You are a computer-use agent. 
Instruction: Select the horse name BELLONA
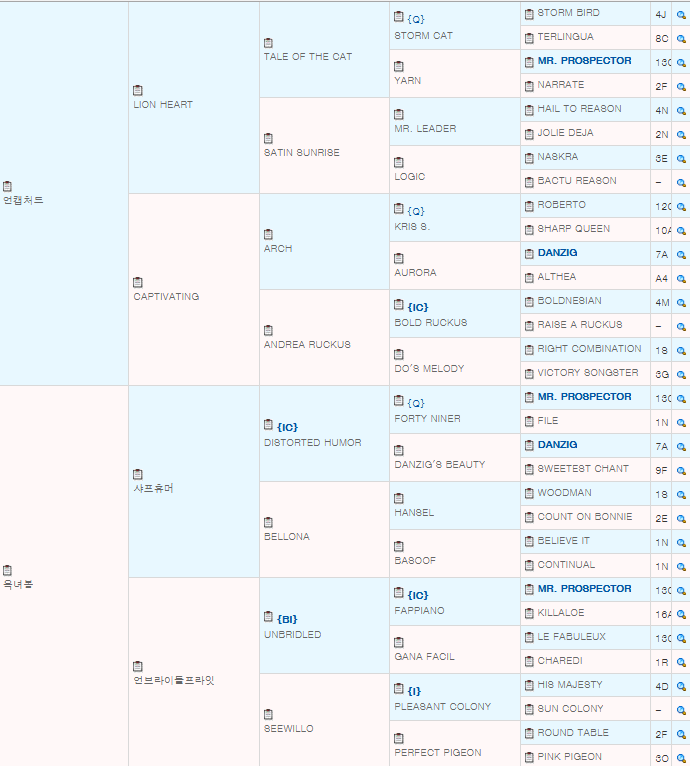pyautogui.click(x=287, y=536)
